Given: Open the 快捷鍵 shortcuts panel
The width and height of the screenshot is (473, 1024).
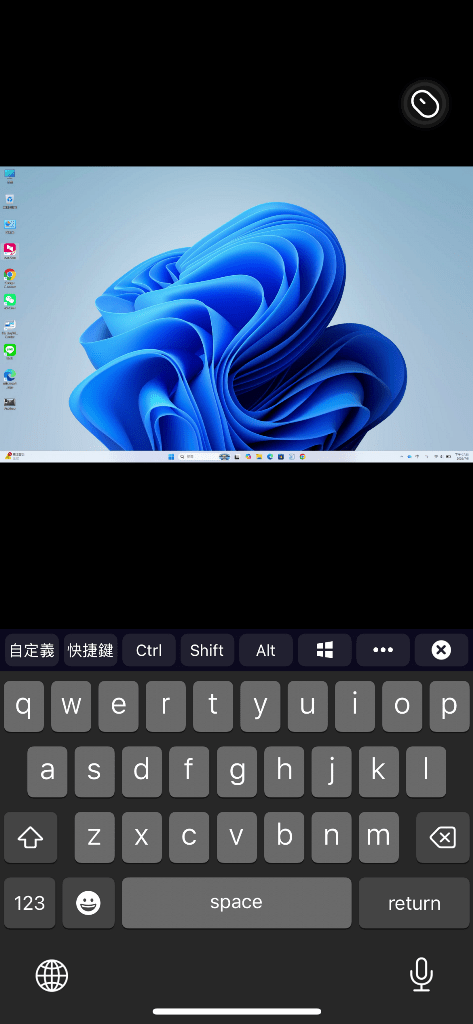Looking at the screenshot, I should click(91, 650).
